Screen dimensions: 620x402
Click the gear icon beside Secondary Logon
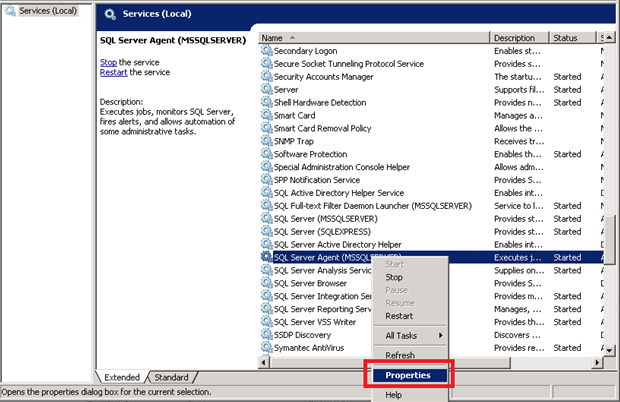267,50
